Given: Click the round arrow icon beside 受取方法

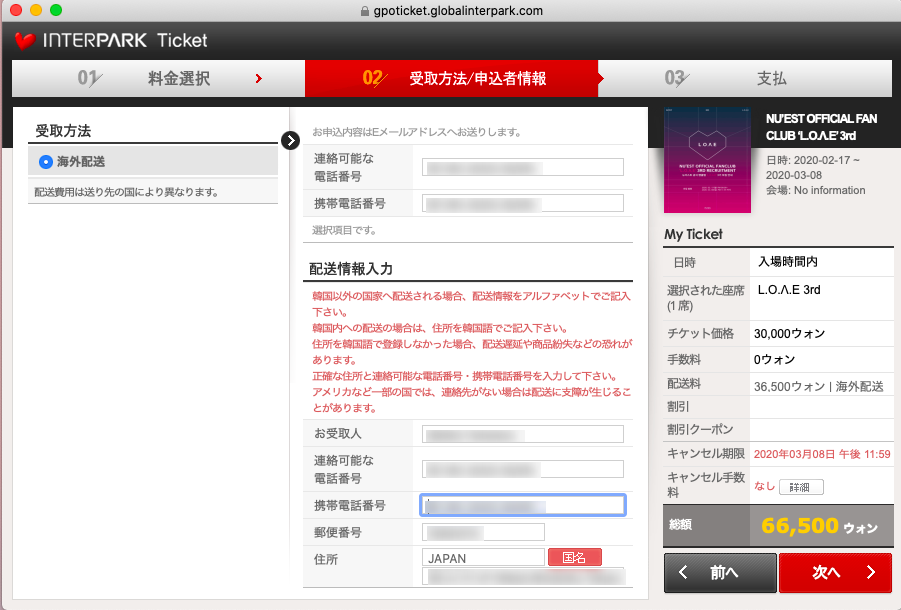Looking at the screenshot, I should (x=291, y=140).
